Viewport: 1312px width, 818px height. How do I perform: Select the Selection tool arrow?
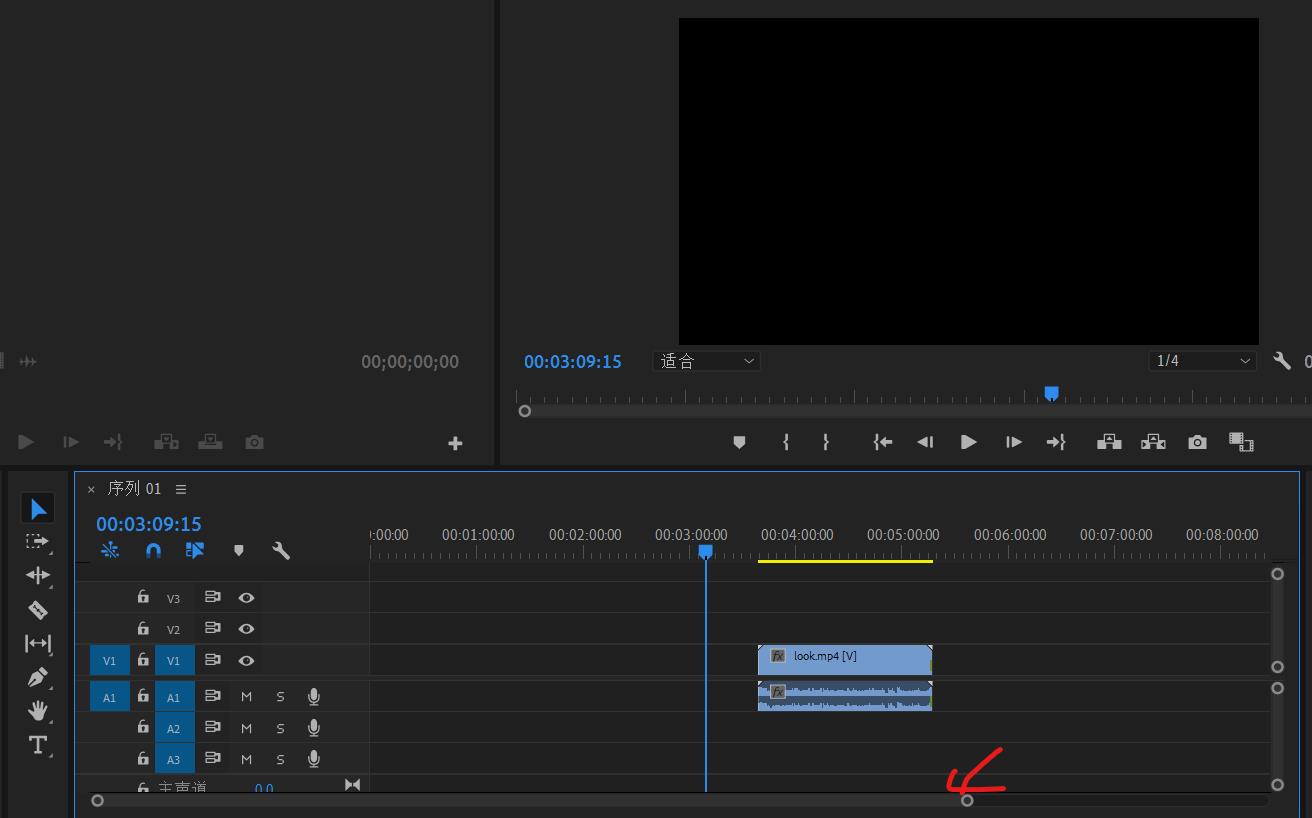[x=38, y=509]
